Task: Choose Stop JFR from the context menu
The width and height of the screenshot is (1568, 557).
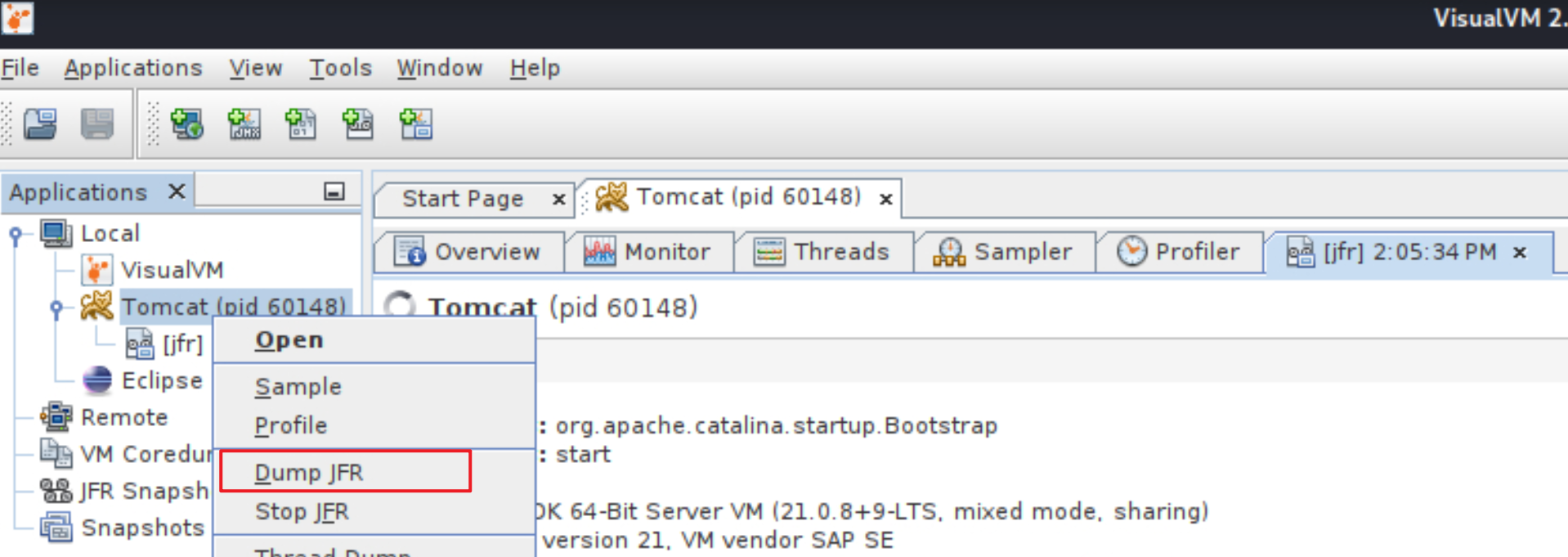Action: [302, 512]
